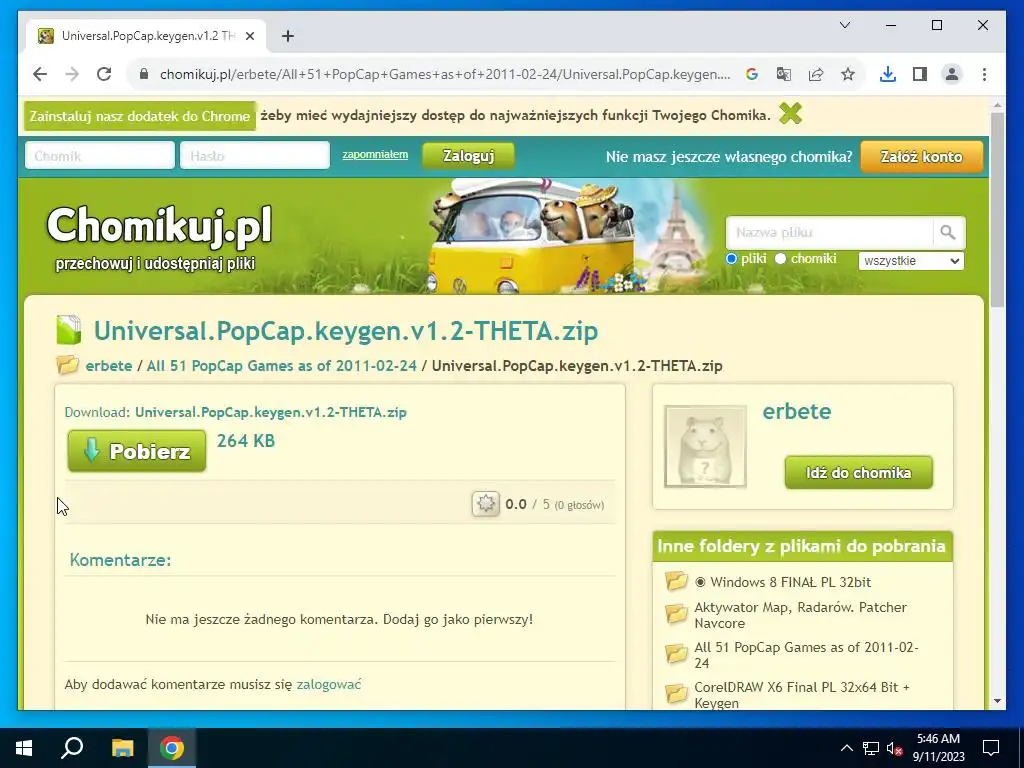Show hidden system tray icons
This screenshot has width=1024, height=768.
tap(846, 748)
